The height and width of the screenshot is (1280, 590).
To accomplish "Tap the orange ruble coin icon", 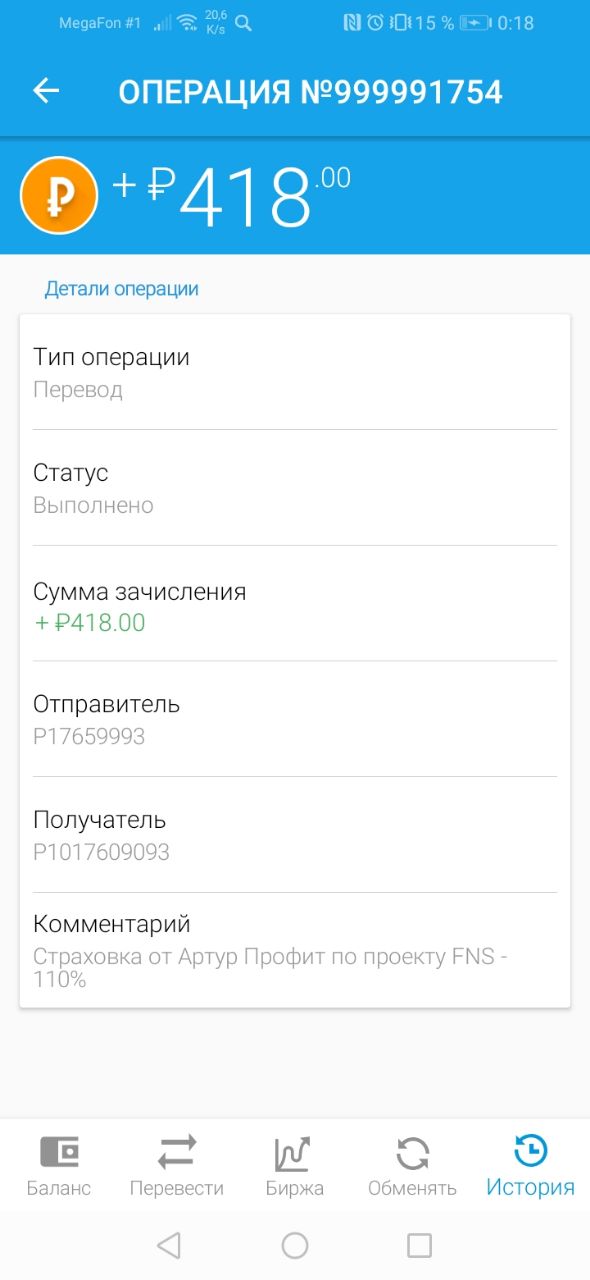I will [59, 195].
